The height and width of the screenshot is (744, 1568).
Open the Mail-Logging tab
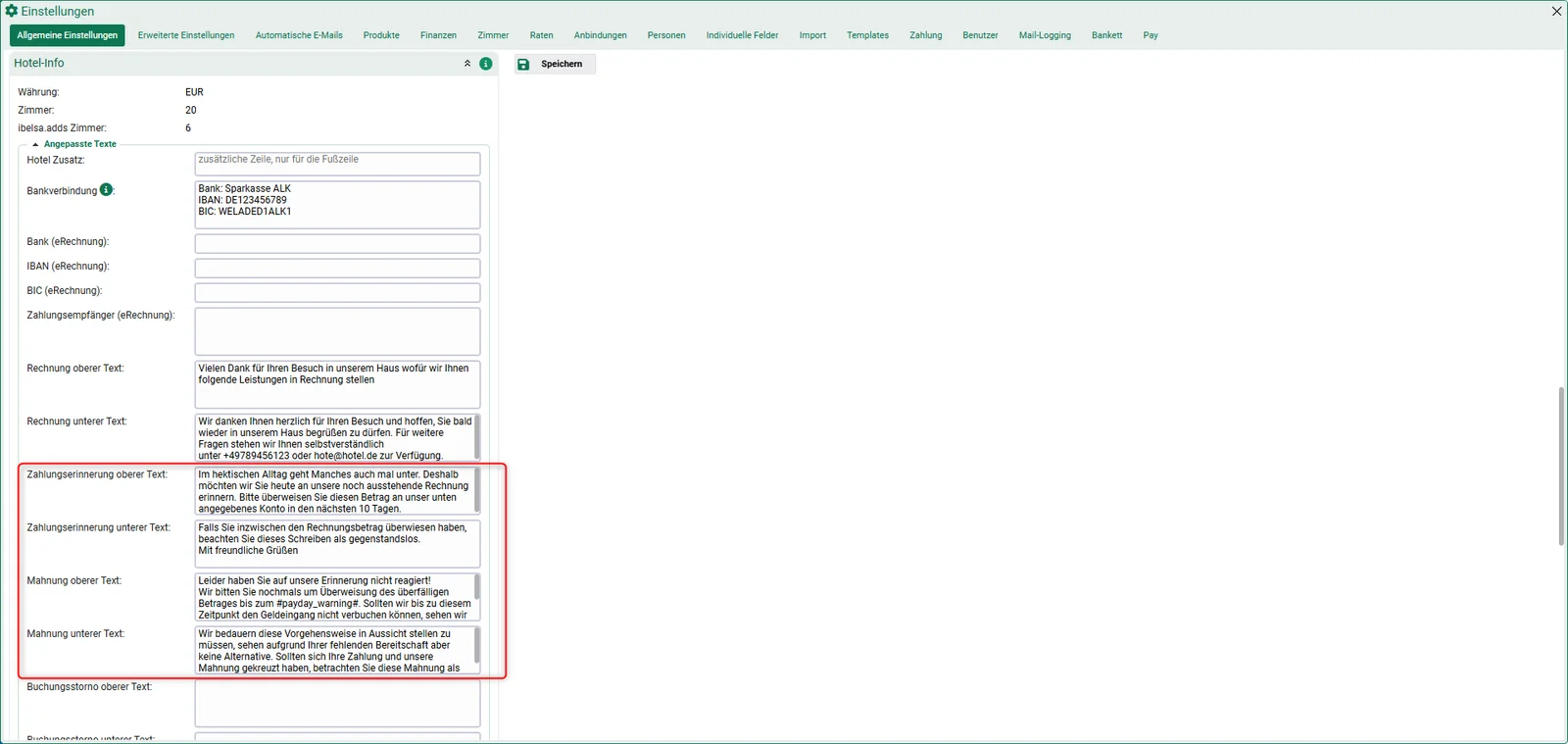[x=1045, y=35]
